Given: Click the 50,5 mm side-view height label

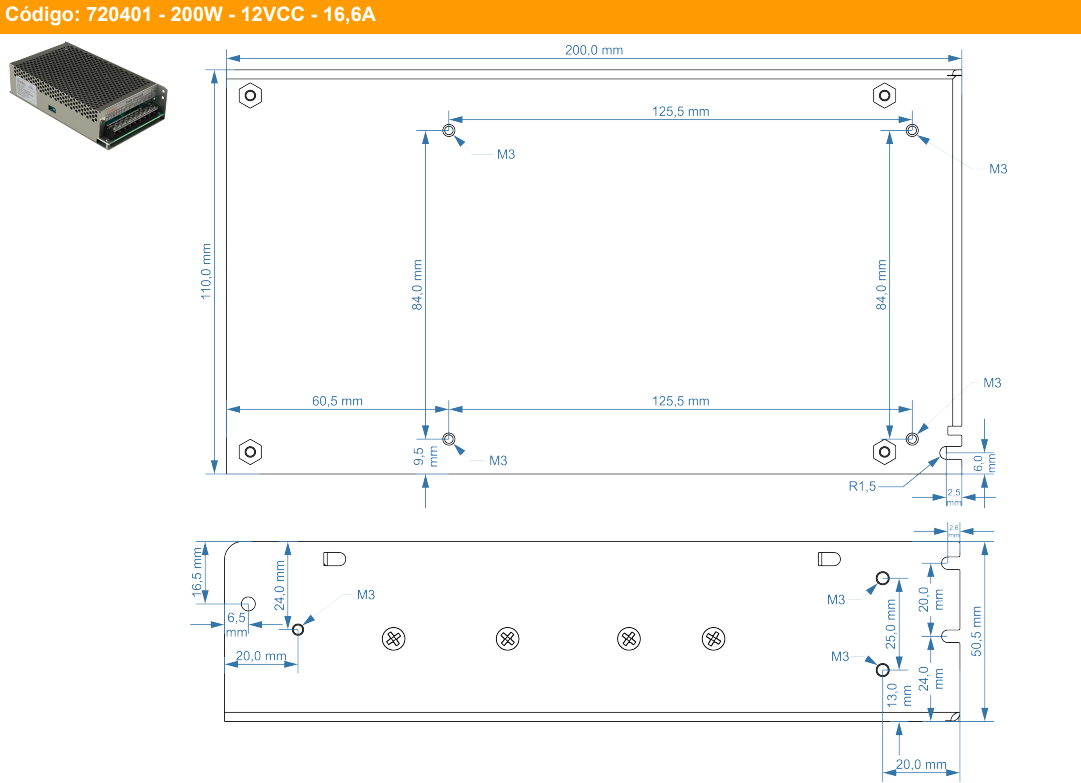Looking at the screenshot, I should pos(976,631).
